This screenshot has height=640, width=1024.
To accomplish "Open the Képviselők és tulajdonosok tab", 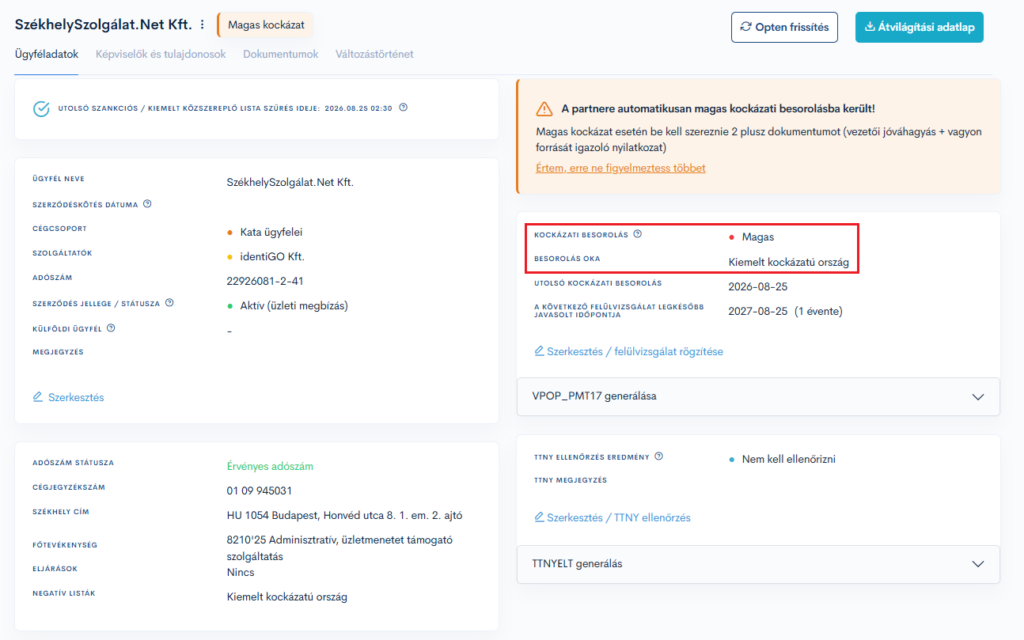I will tap(161, 54).
